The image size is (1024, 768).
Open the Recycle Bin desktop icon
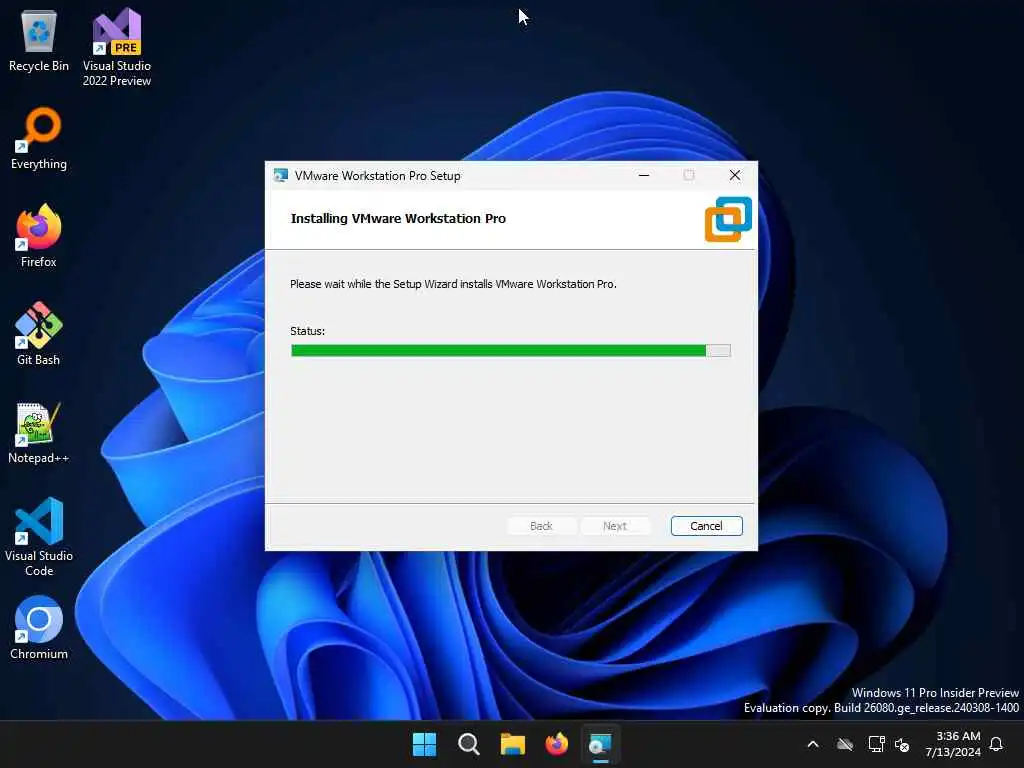pos(39,42)
